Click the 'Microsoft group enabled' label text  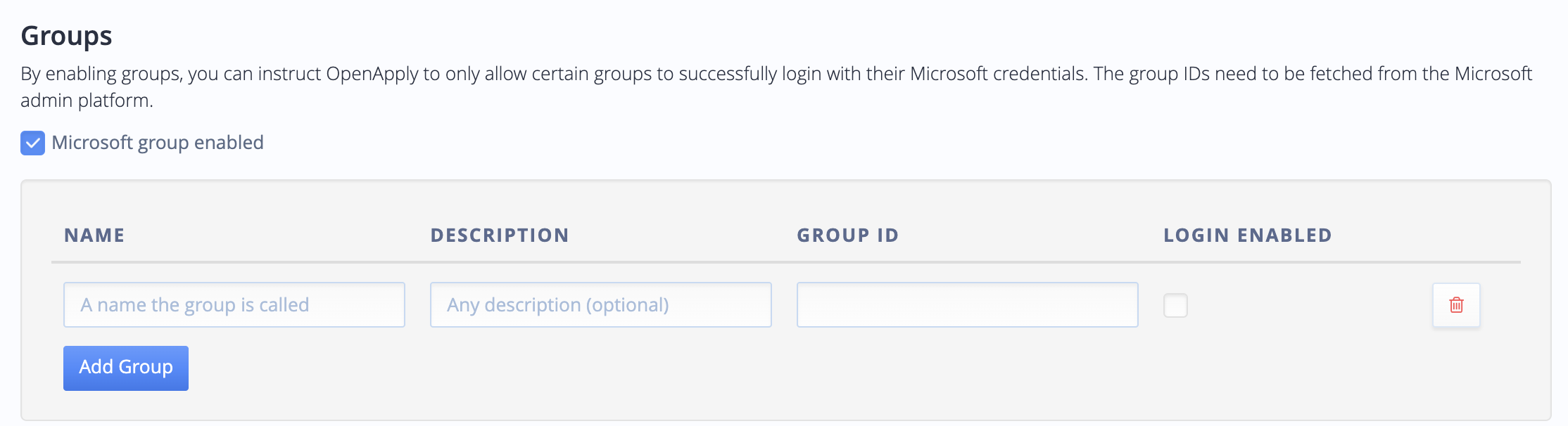point(158,143)
